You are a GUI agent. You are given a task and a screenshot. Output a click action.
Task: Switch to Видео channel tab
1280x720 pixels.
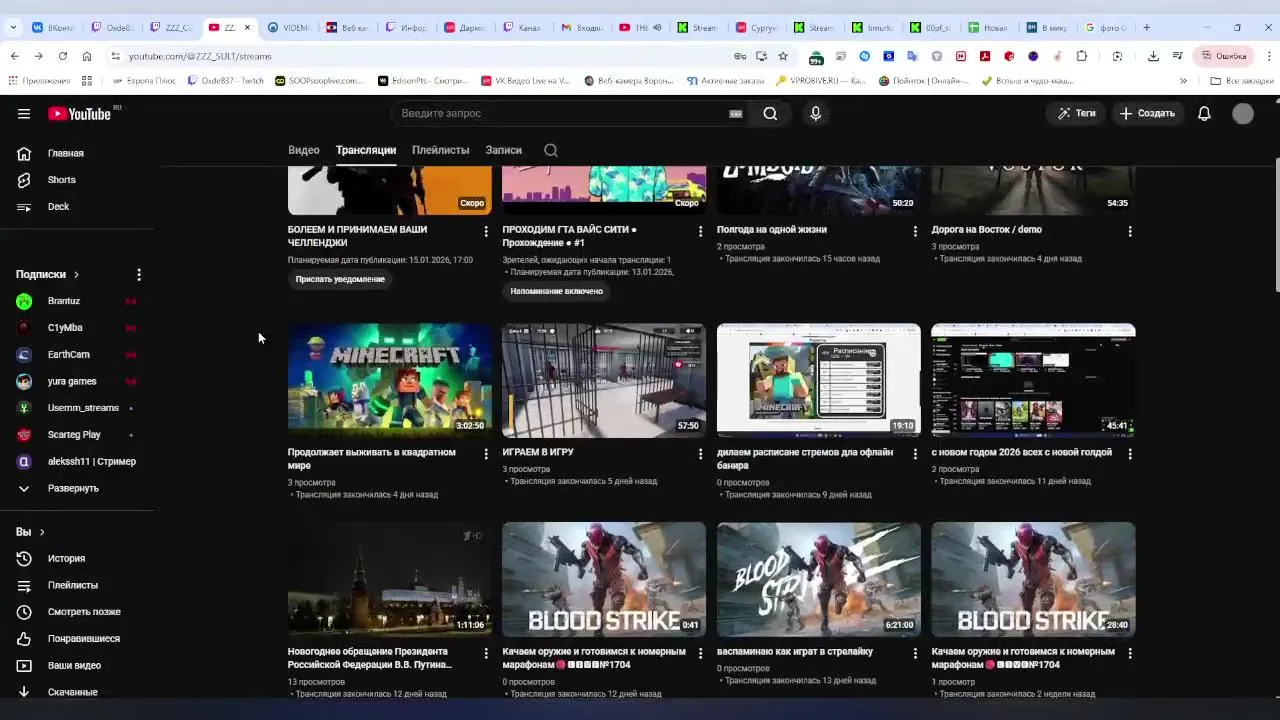coord(304,151)
